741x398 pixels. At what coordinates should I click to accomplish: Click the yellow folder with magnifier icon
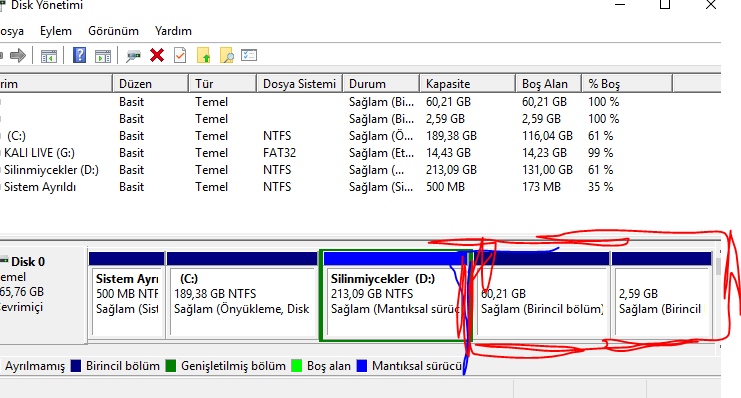point(226,55)
